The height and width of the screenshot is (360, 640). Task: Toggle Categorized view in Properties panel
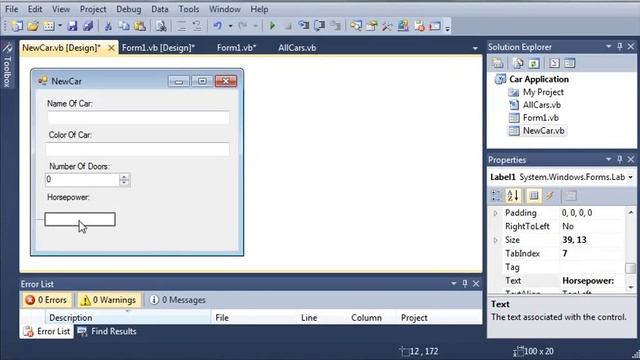[496, 196]
